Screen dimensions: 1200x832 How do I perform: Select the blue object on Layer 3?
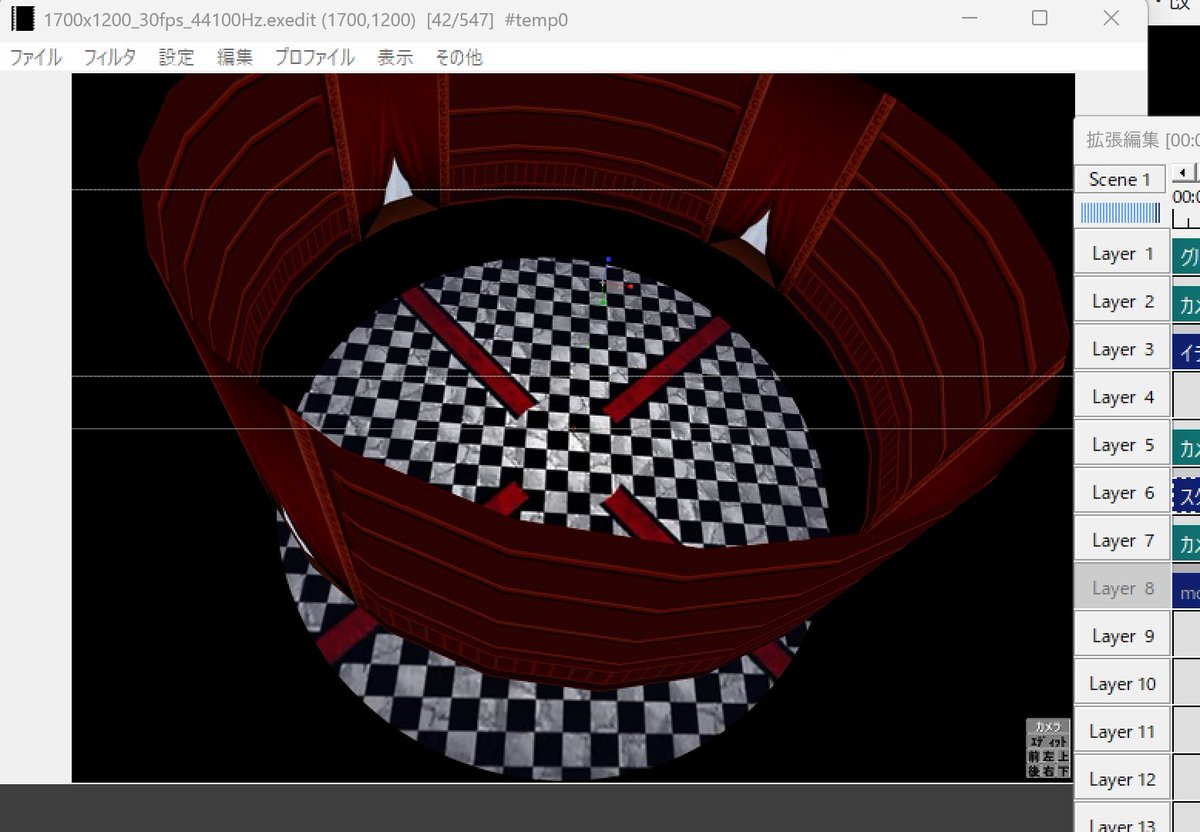pyautogui.click(x=1186, y=350)
